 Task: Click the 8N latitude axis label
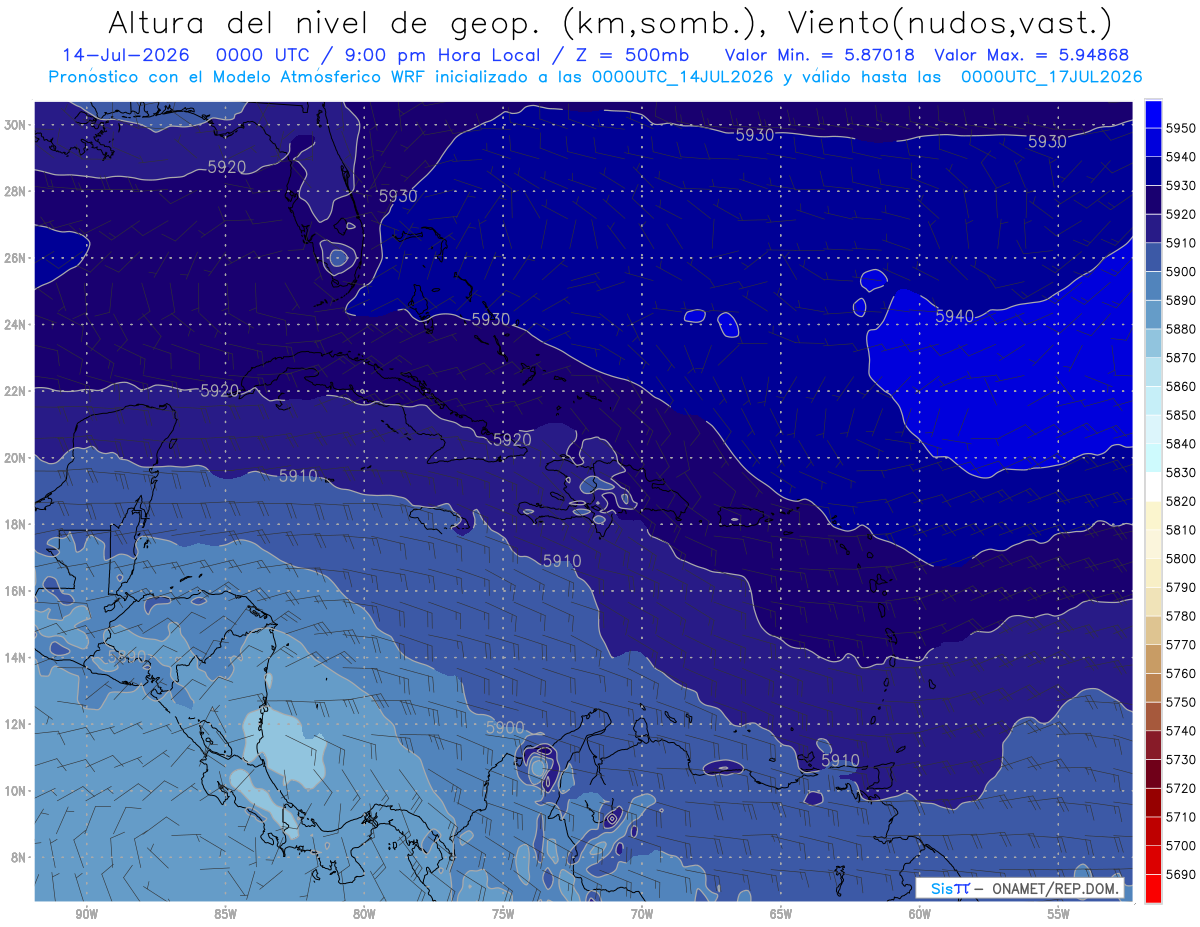pyautogui.click(x=20, y=857)
